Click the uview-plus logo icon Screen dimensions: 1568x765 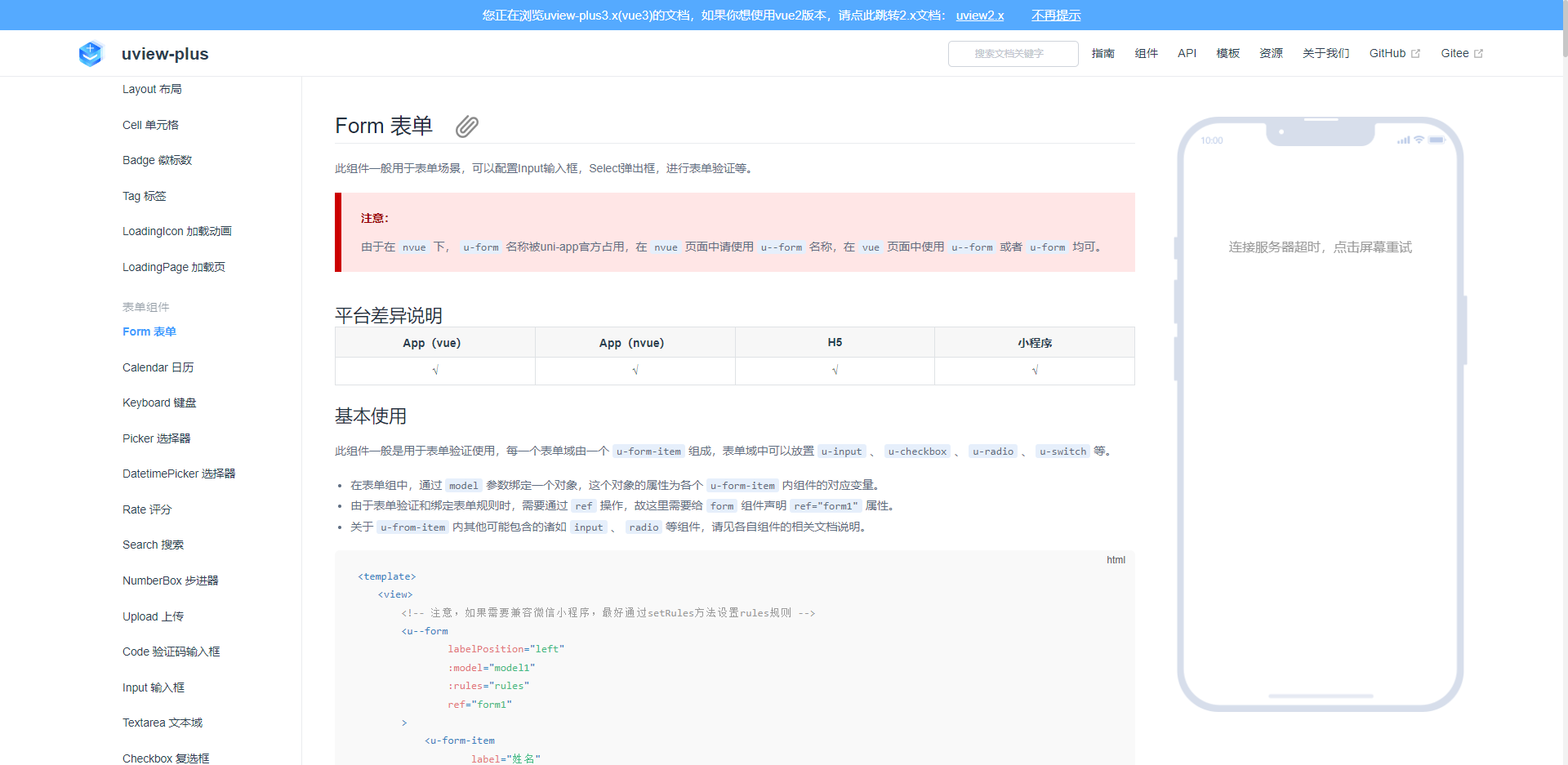point(91,53)
